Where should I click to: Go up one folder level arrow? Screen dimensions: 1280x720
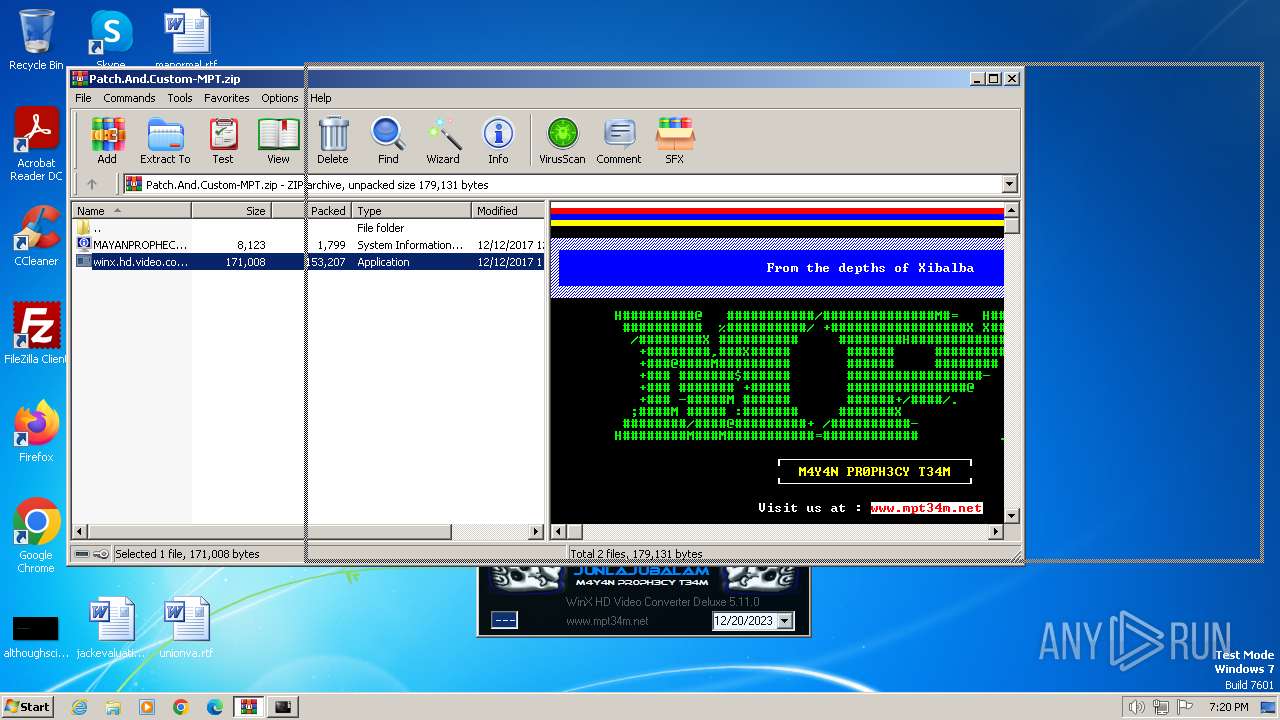point(92,184)
